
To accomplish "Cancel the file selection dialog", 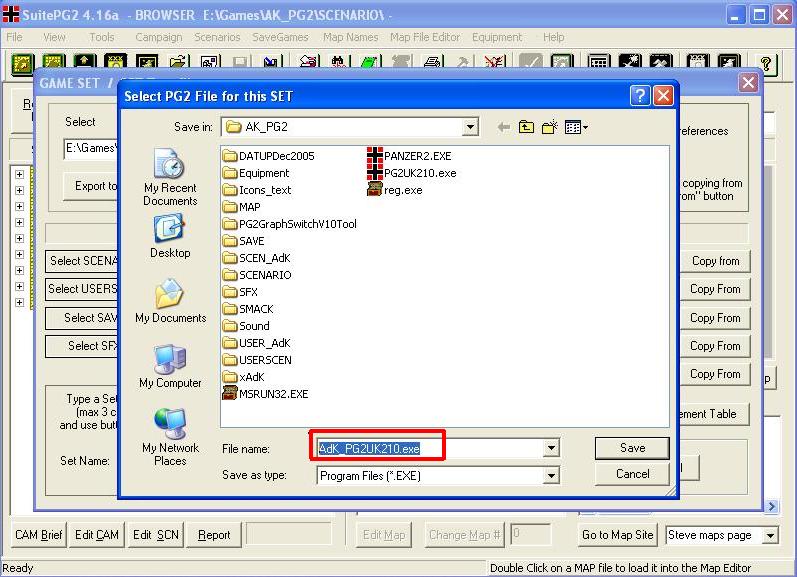I will click(x=632, y=474).
